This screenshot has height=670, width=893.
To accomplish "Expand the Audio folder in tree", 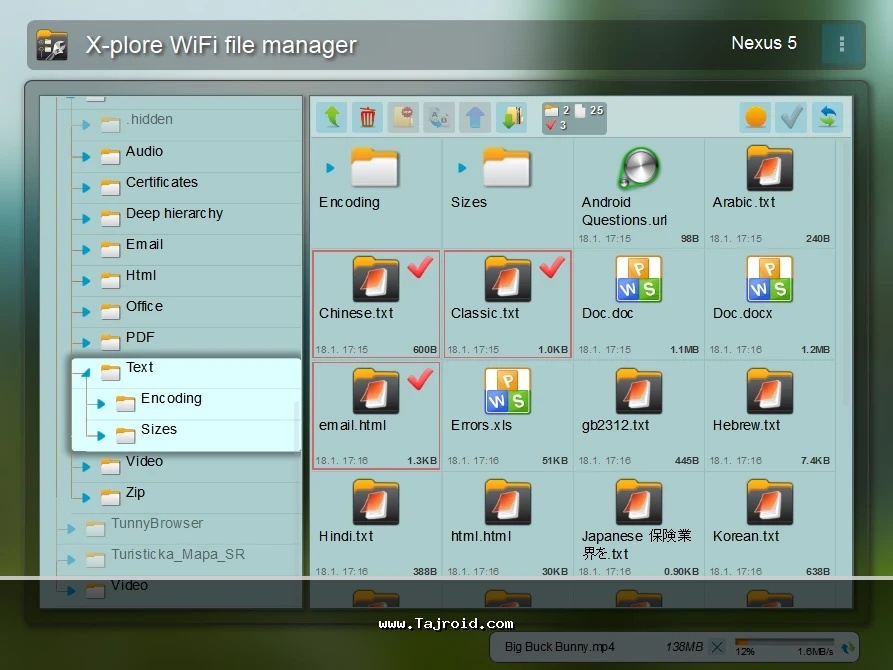I will (x=86, y=156).
